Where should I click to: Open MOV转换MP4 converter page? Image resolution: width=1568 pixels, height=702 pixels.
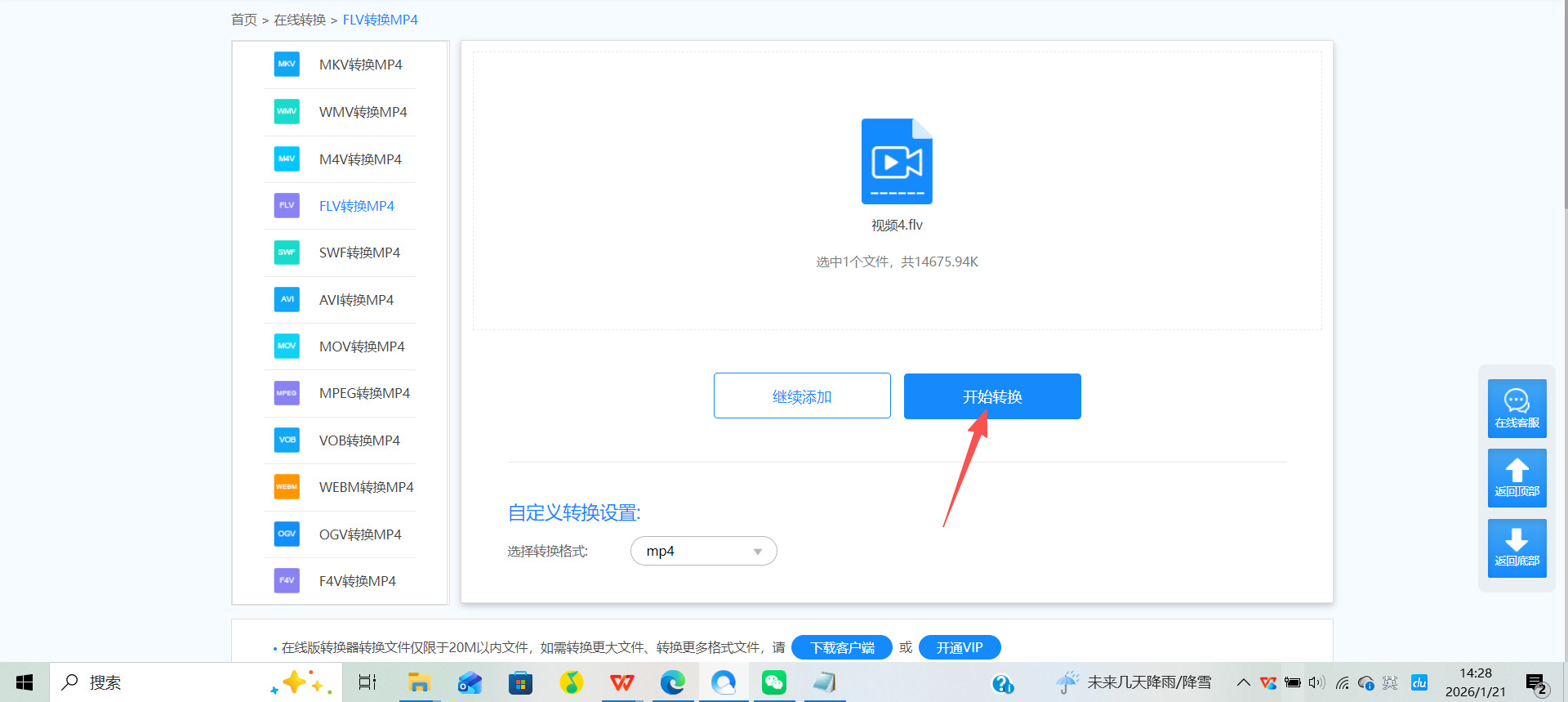[362, 347]
